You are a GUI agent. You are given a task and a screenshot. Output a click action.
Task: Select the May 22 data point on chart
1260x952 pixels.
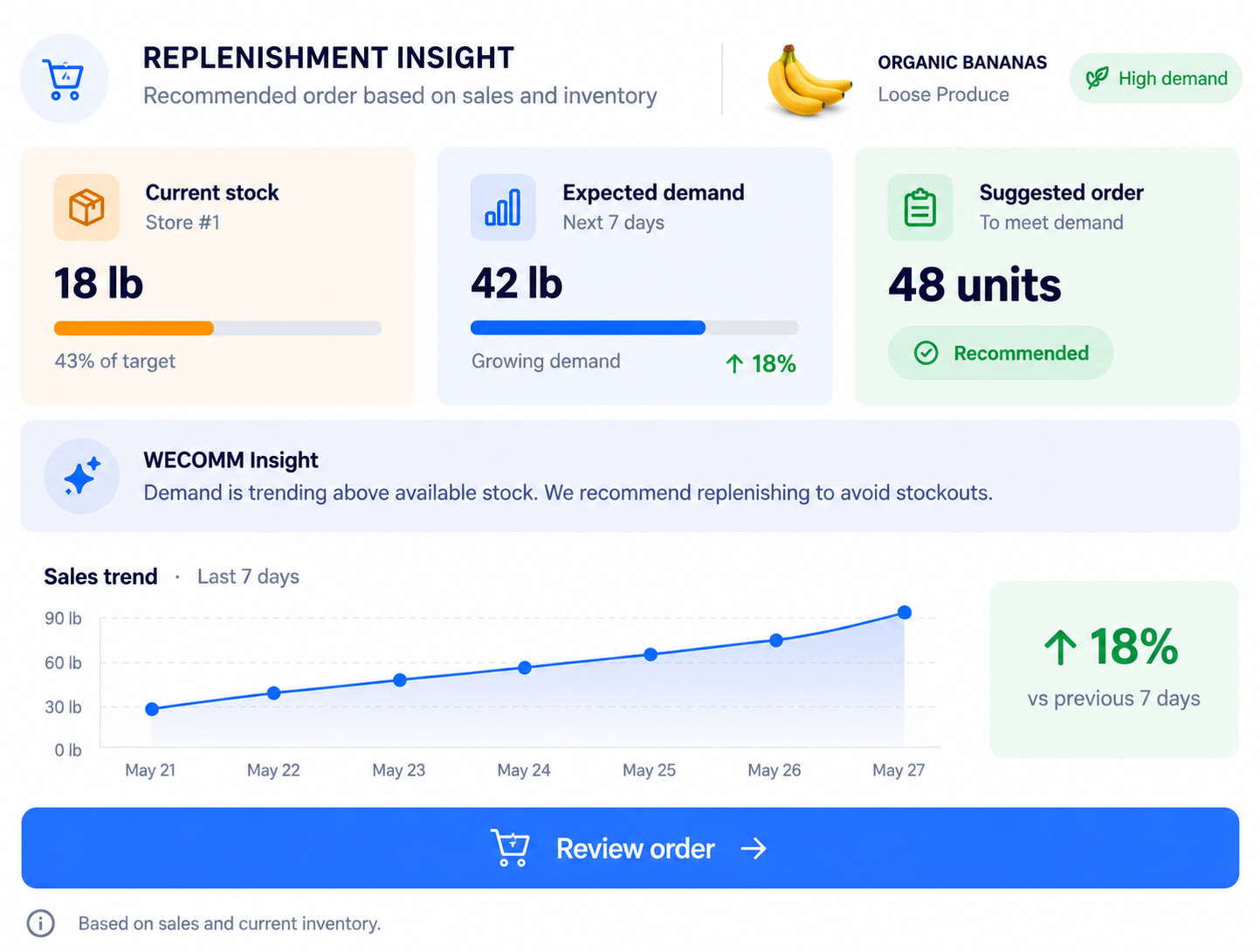coord(274,693)
